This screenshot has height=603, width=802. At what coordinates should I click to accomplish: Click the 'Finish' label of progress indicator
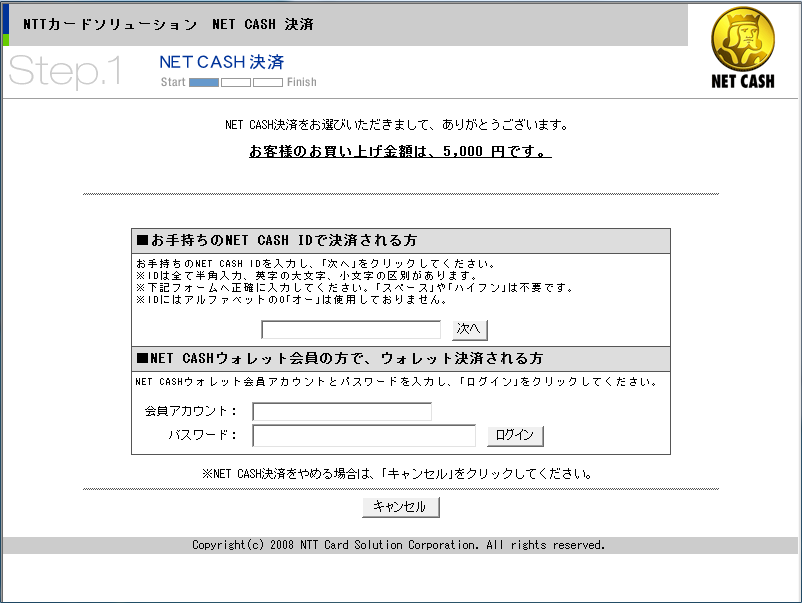pyautogui.click(x=302, y=82)
